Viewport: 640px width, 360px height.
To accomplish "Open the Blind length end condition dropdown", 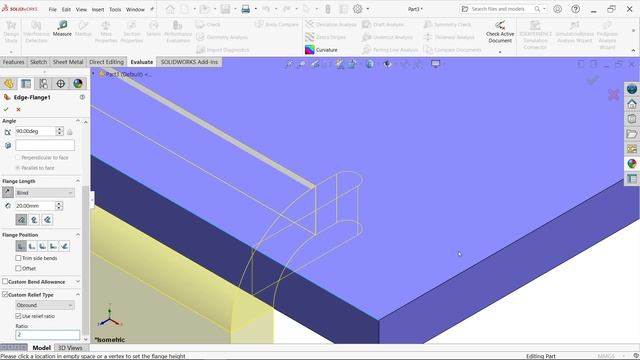I will [x=45, y=192].
